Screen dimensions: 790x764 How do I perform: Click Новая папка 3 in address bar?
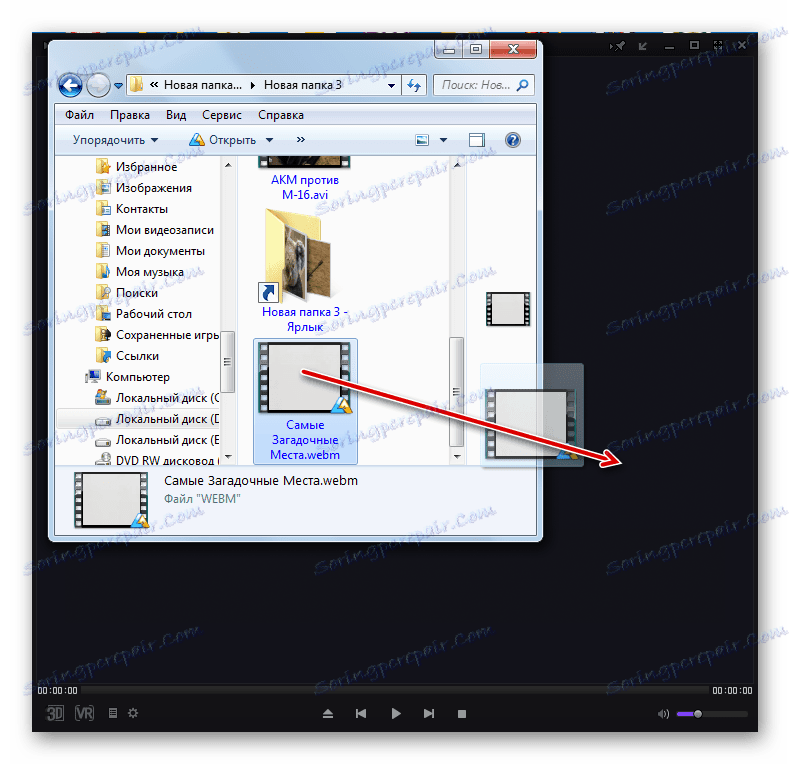tap(302, 85)
